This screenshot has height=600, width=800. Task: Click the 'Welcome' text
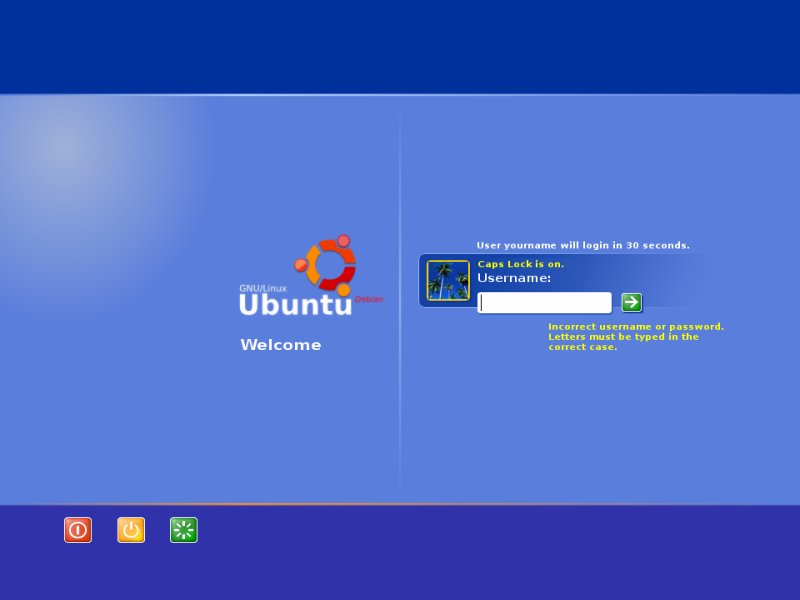(281, 345)
